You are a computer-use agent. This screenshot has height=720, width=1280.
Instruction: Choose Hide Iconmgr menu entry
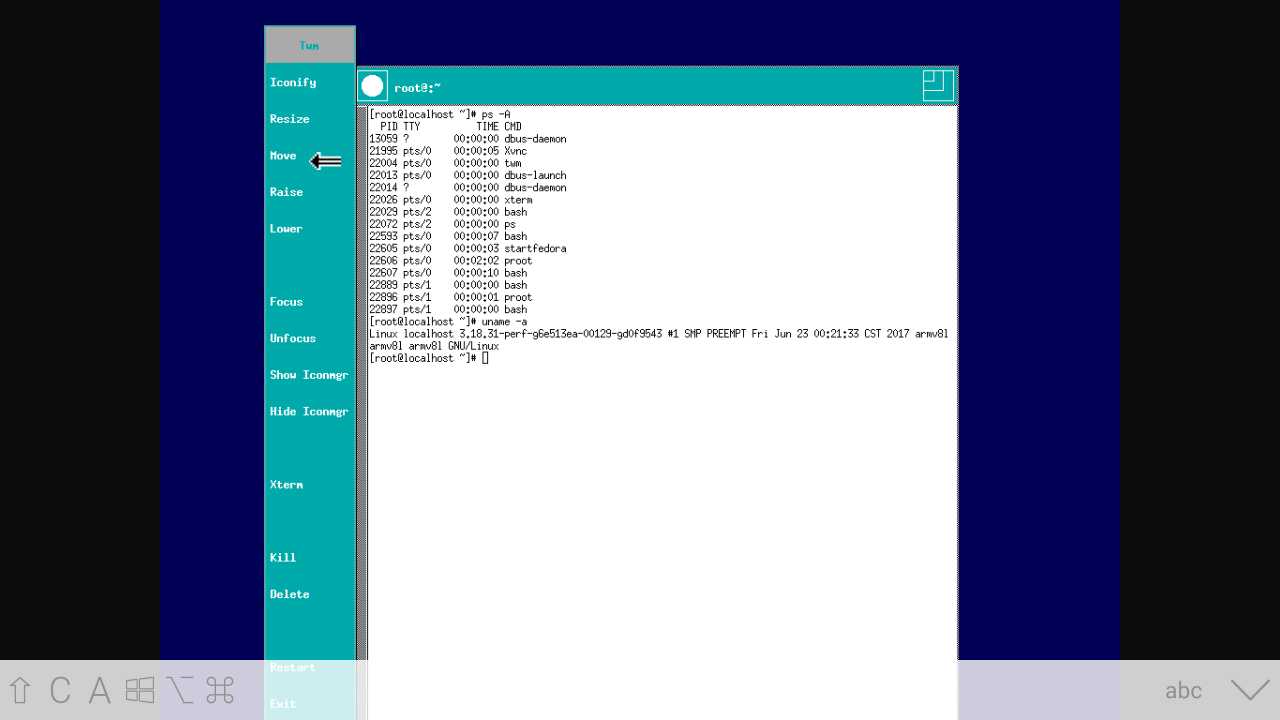[x=310, y=412]
